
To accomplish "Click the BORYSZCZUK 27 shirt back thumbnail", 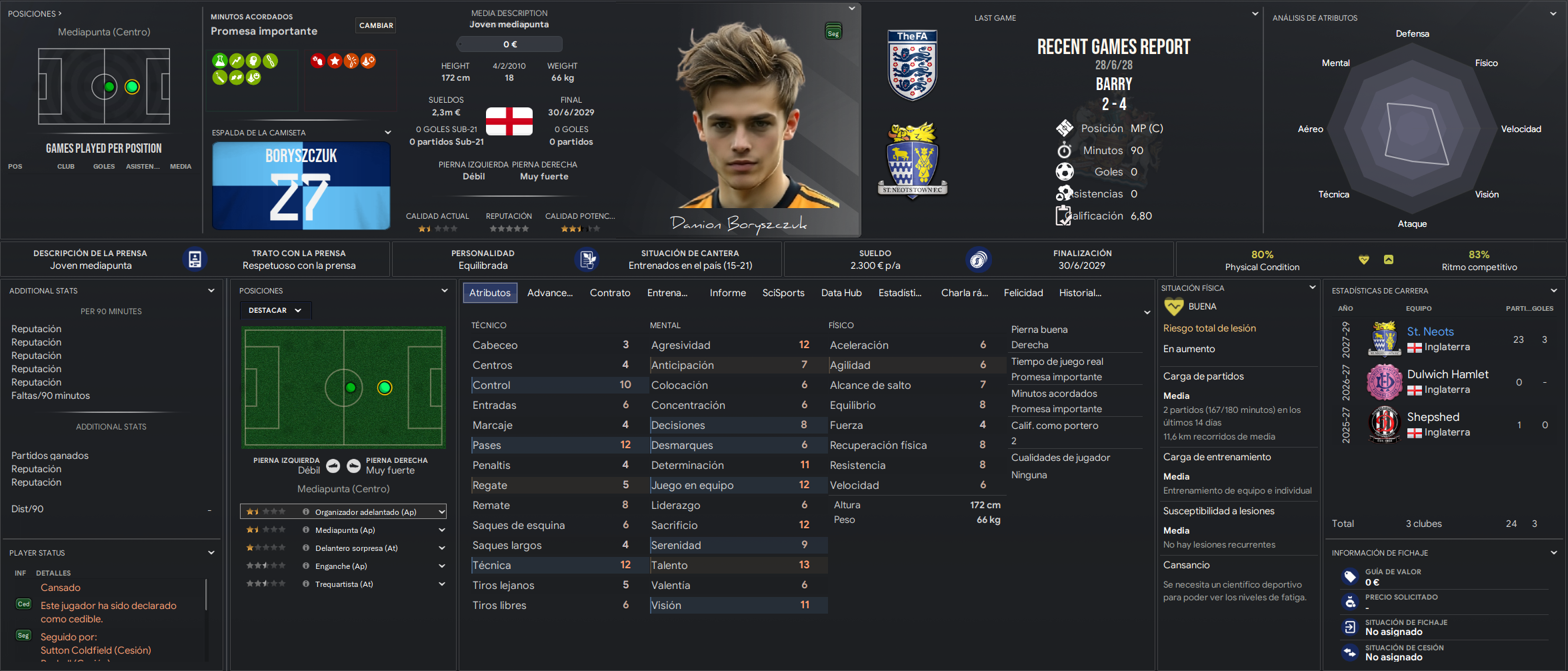I will coord(301,185).
